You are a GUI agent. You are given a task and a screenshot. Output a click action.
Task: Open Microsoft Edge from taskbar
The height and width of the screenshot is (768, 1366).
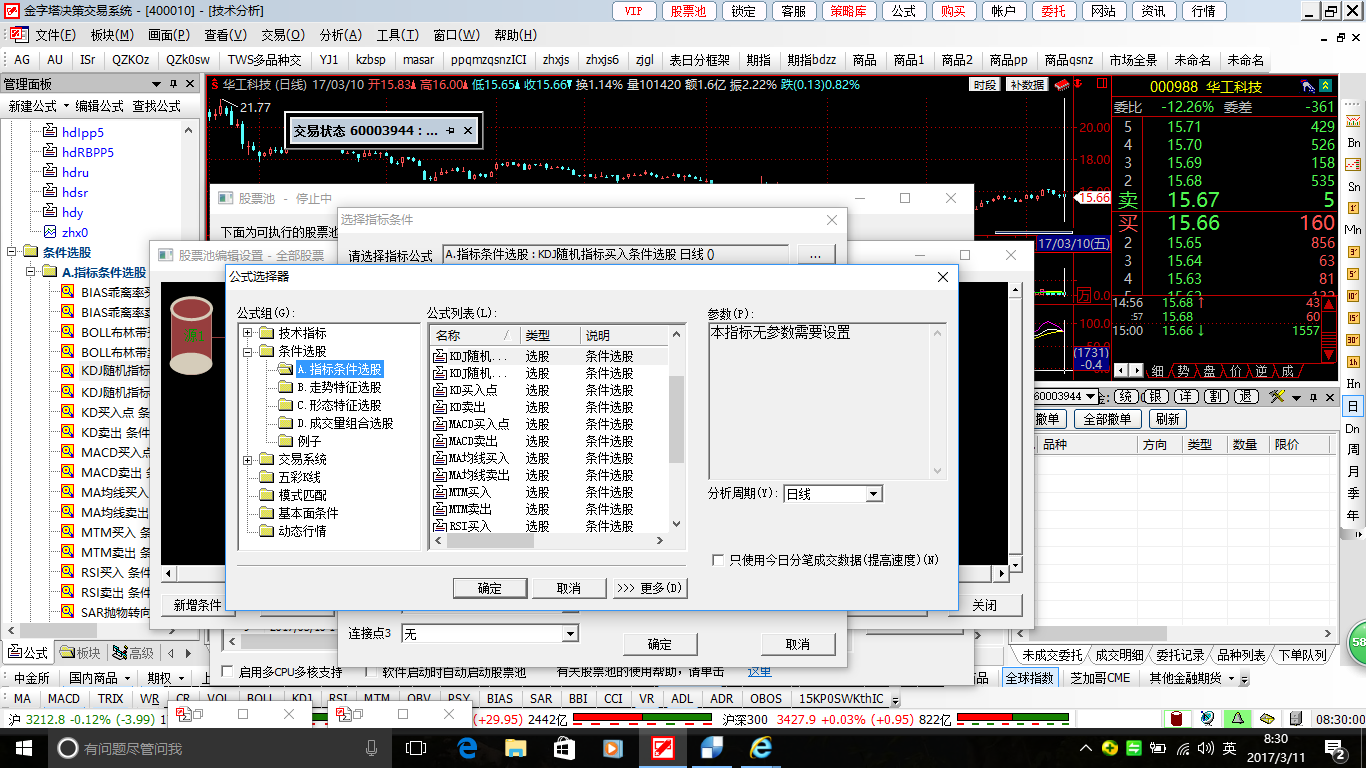tap(466, 748)
